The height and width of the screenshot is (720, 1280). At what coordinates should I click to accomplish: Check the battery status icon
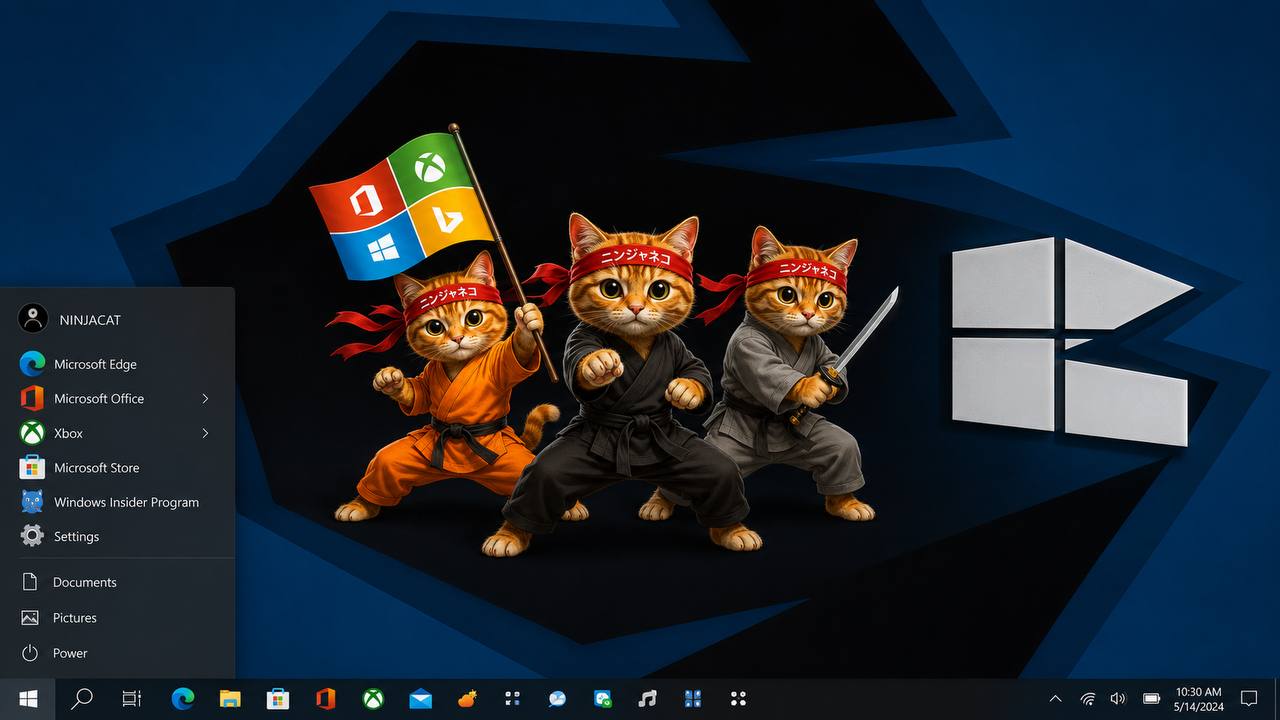[x=1151, y=699]
